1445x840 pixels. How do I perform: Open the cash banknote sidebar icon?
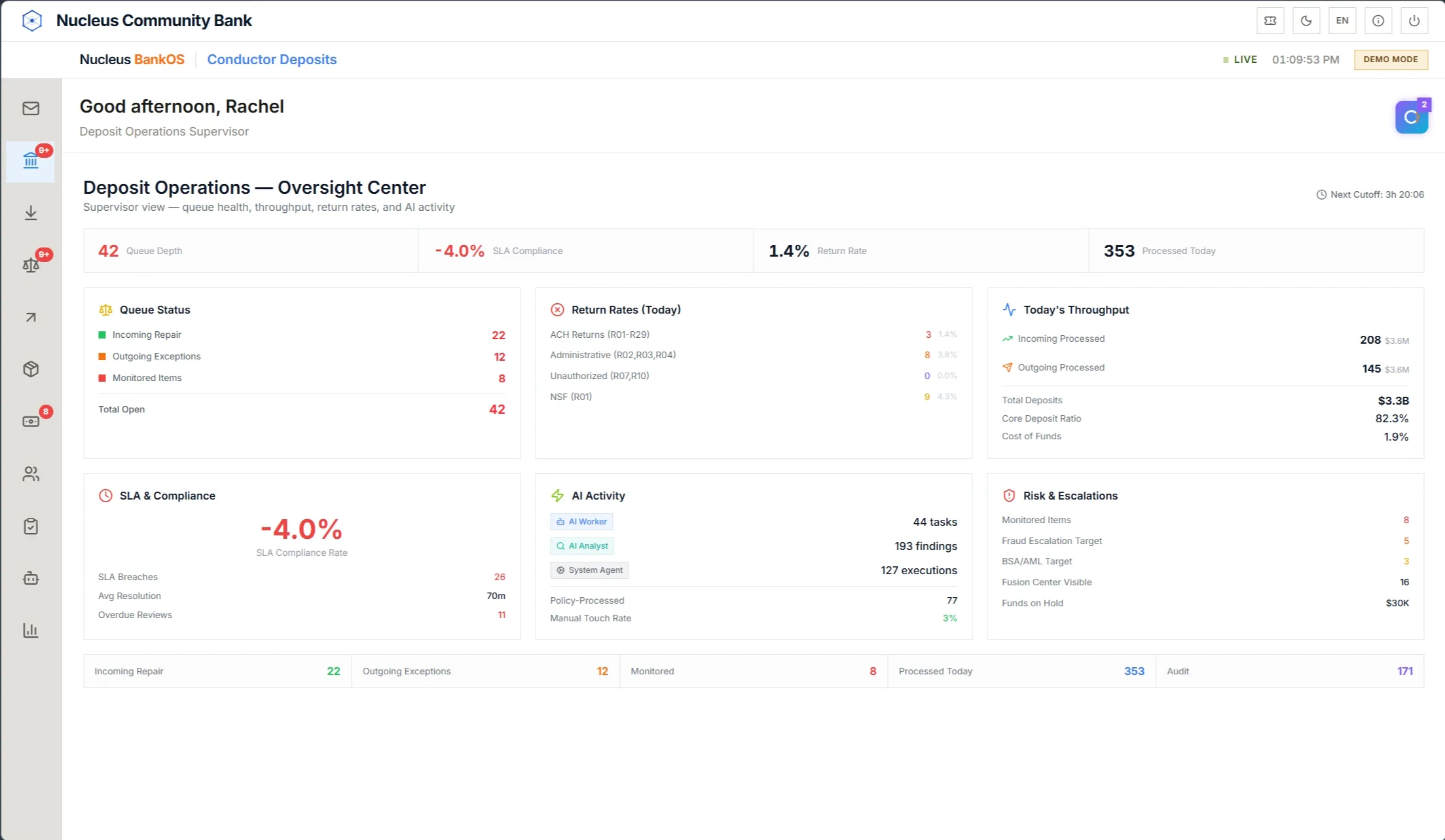click(31, 422)
